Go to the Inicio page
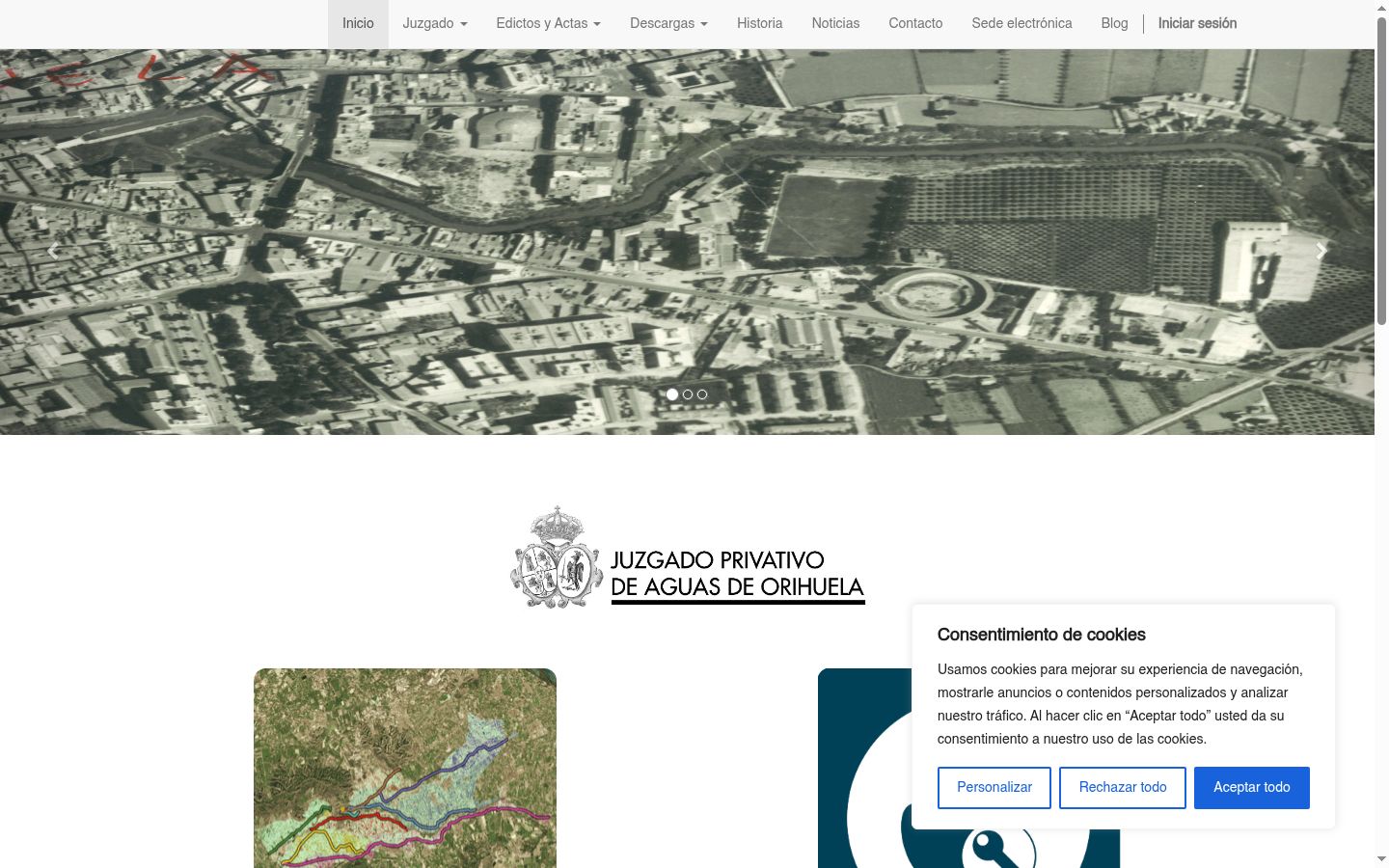The image size is (1389, 868). point(358,23)
